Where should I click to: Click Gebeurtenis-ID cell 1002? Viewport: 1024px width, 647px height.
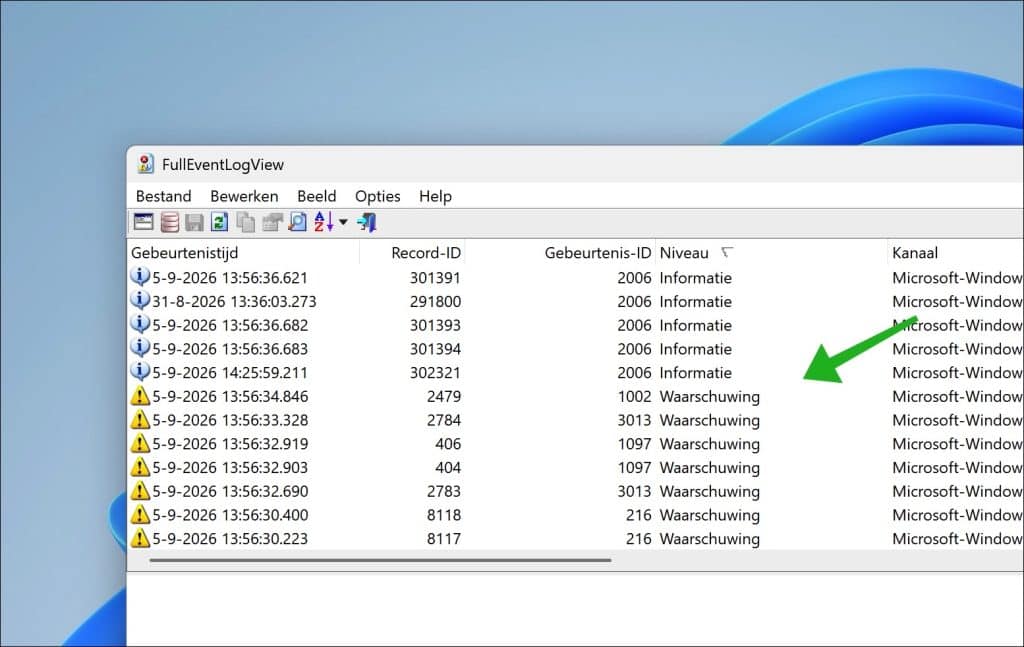tap(634, 396)
